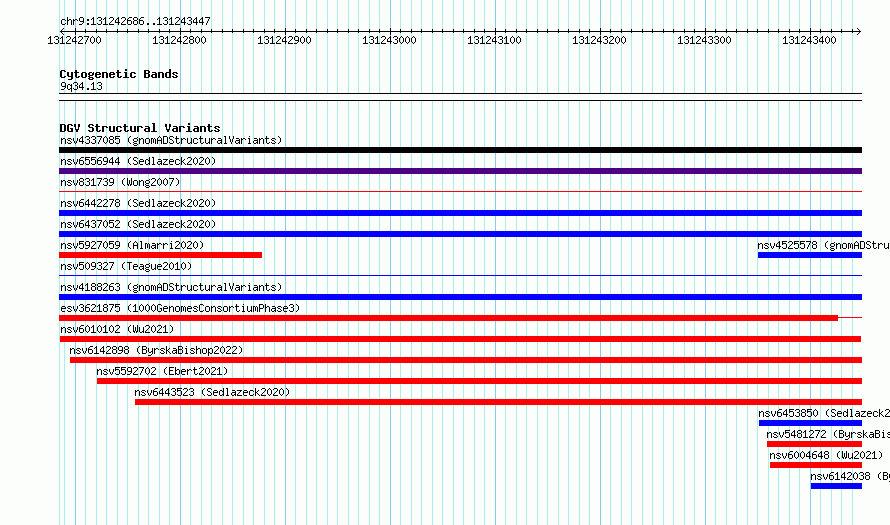Viewport: 890px width, 525px height.
Task: Open nsv6442278 (Sedlazeck2020) label
Action: click(138, 203)
